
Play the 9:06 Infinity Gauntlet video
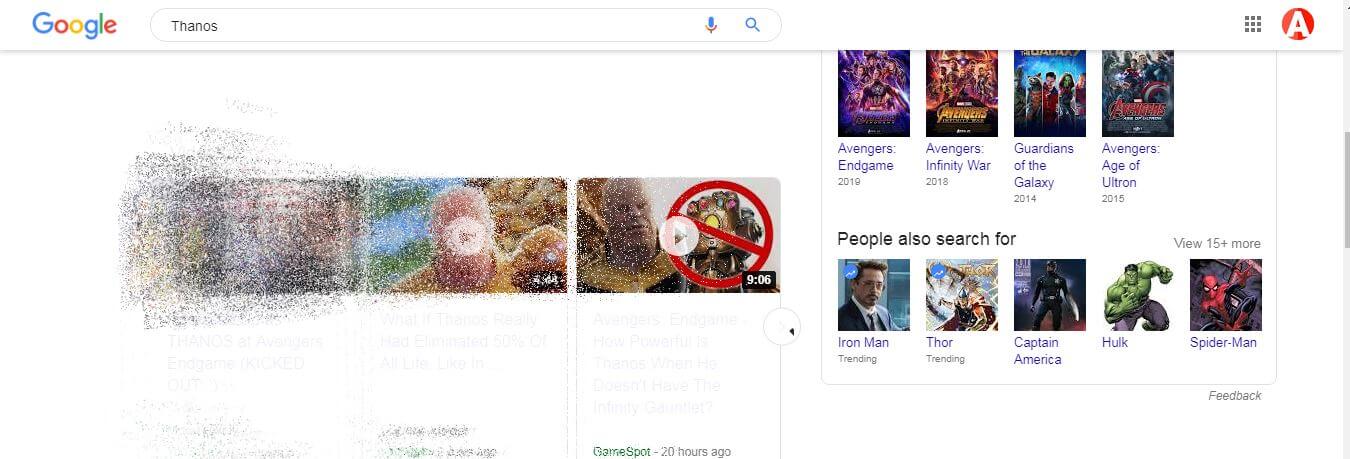tap(678, 236)
